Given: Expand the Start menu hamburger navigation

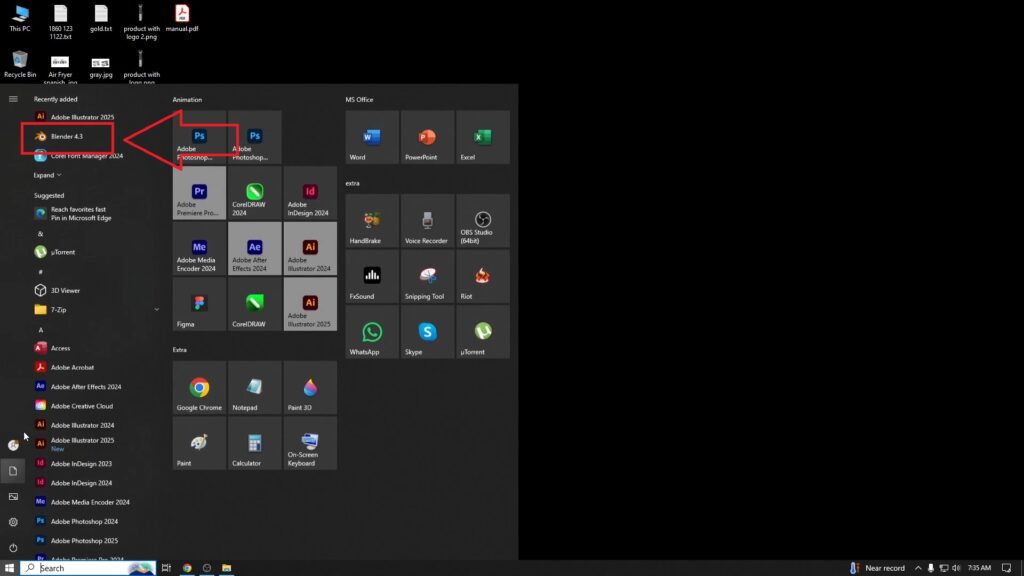Looking at the screenshot, I should (x=13, y=99).
